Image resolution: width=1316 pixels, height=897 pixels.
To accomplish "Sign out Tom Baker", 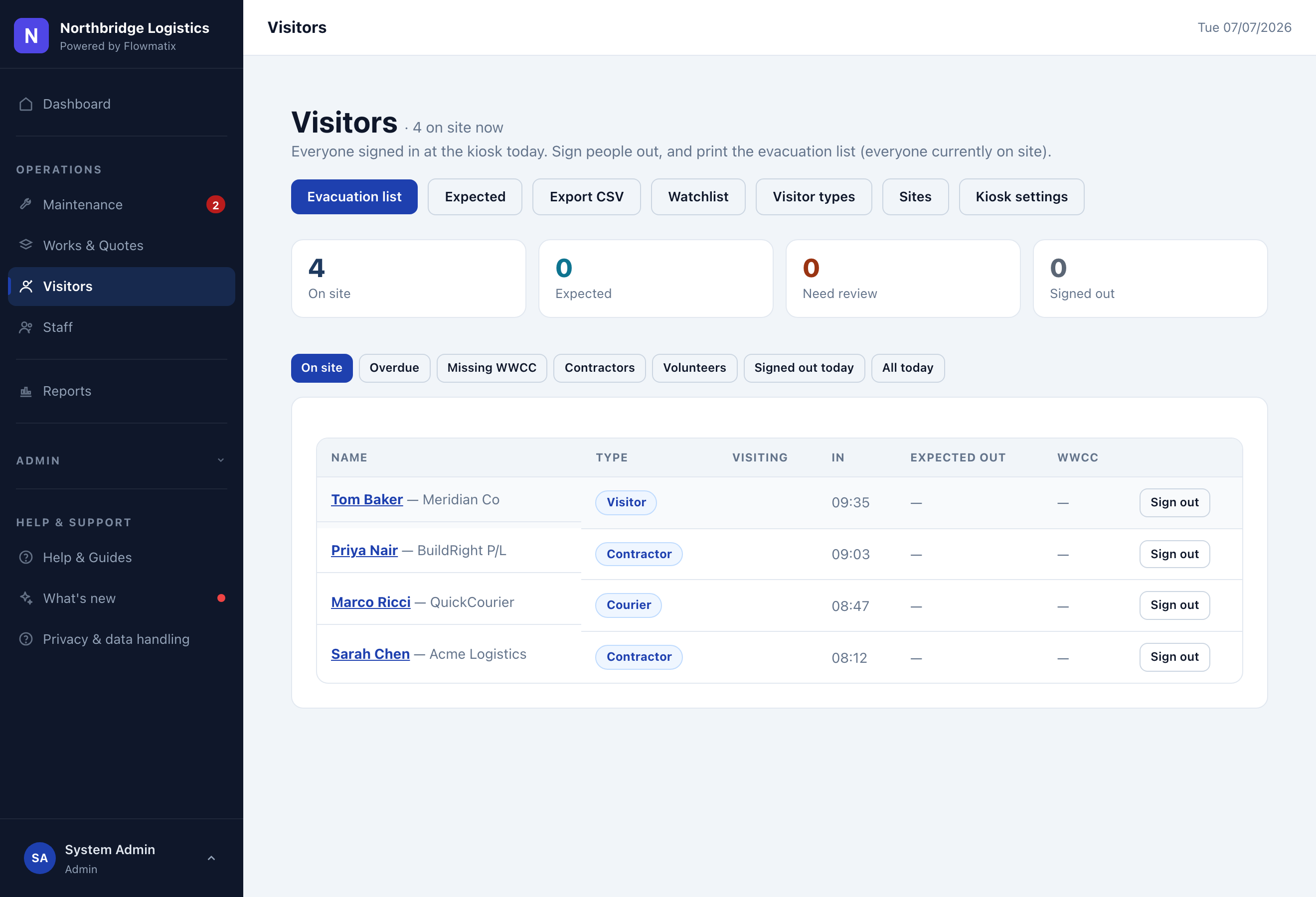I will click(x=1174, y=502).
